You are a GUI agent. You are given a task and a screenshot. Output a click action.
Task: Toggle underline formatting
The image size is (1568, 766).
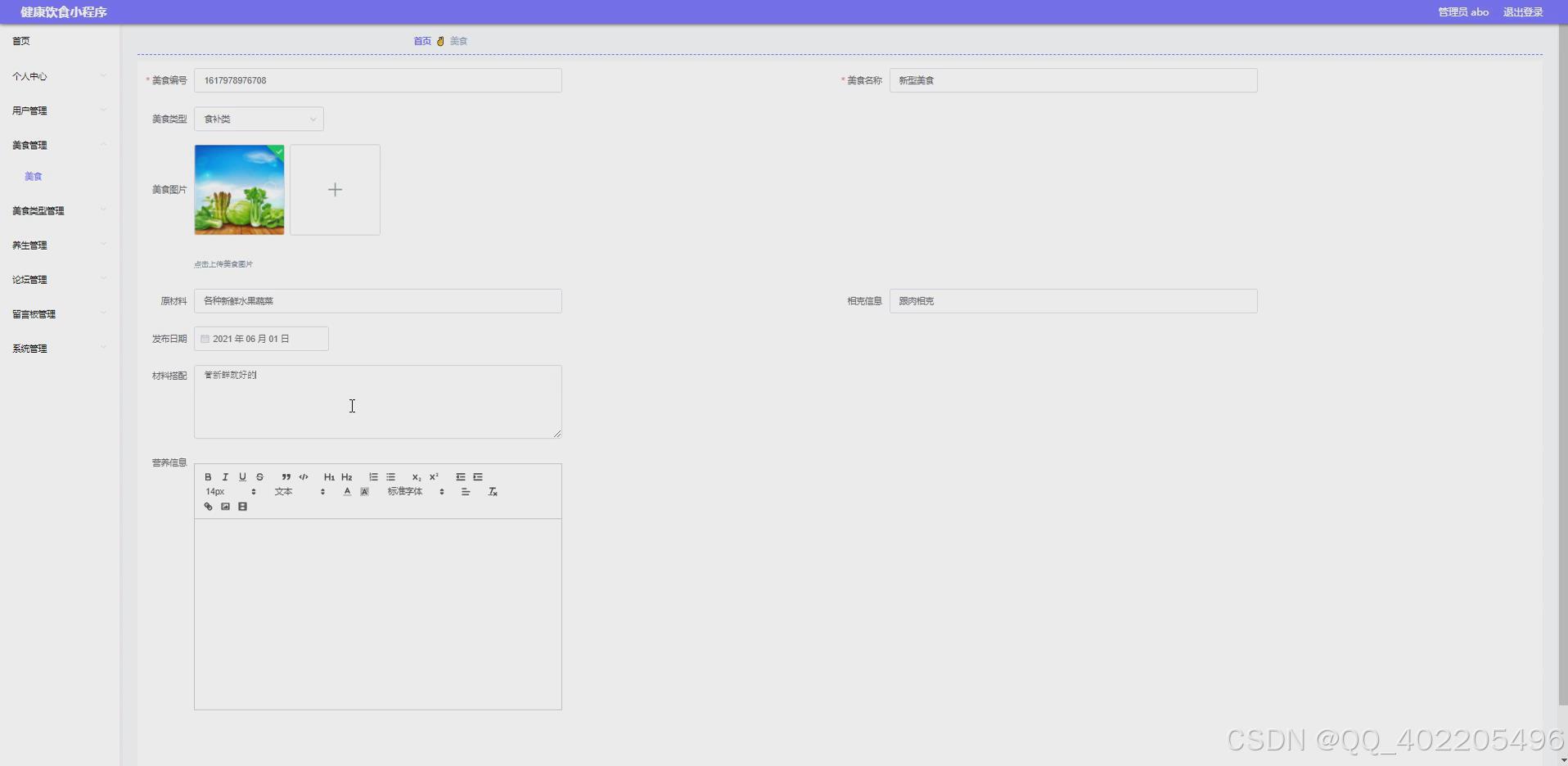click(x=242, y=477)
